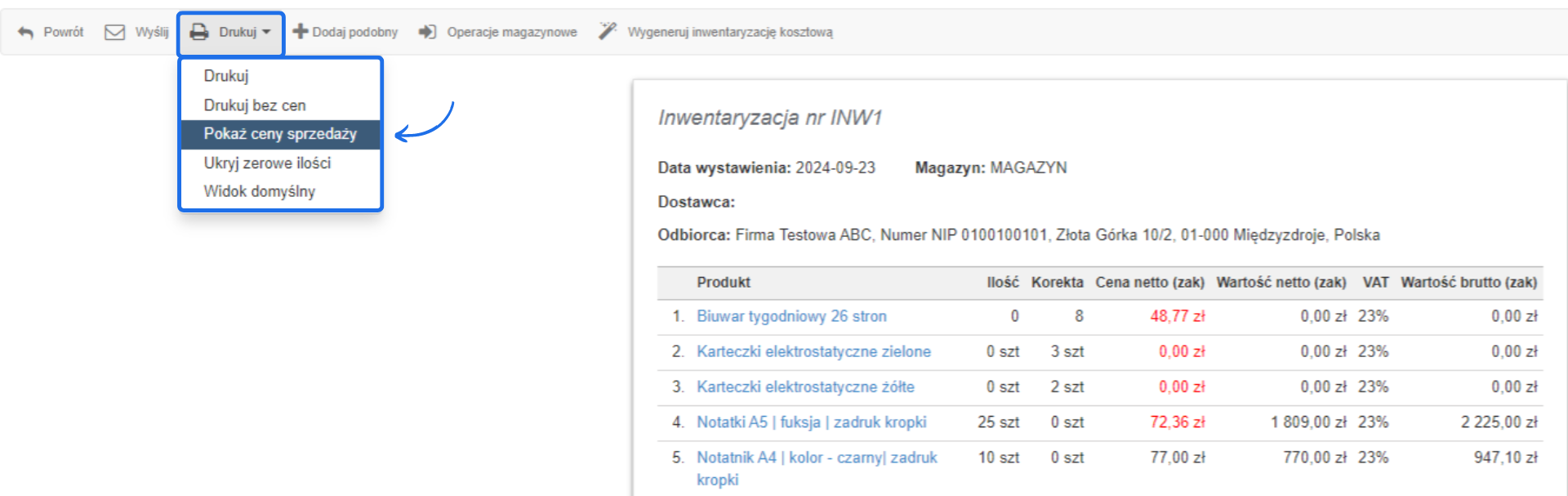The height and width of the screenshot is (496, 1568).
Task: Click the 72,36 zł price cell
Action: [1178, 422]
